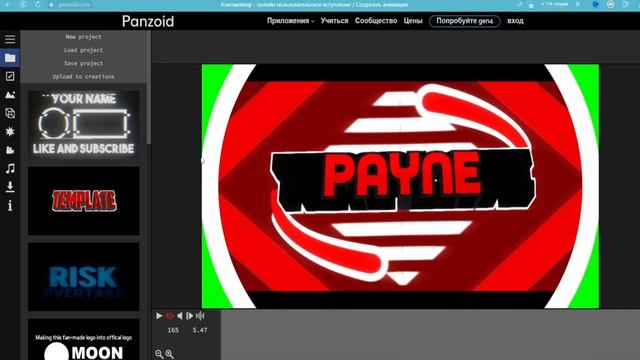Open the checkbox Options sidebar icon
This screenshot has width=640, height=360.
pos(10,76)
